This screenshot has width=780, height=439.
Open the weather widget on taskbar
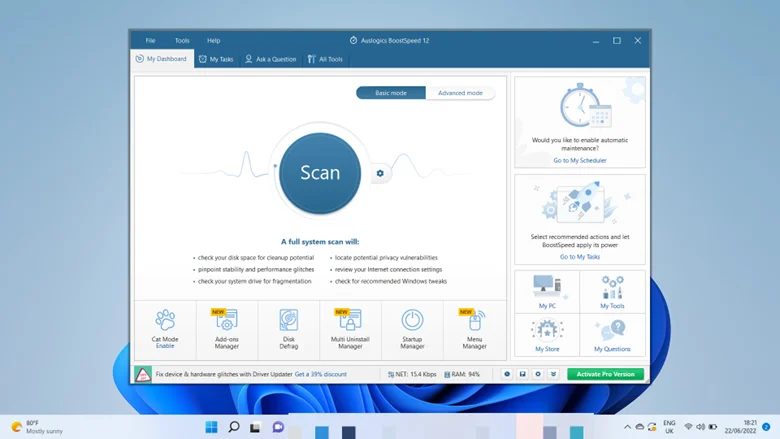click(x=38, y=427)
